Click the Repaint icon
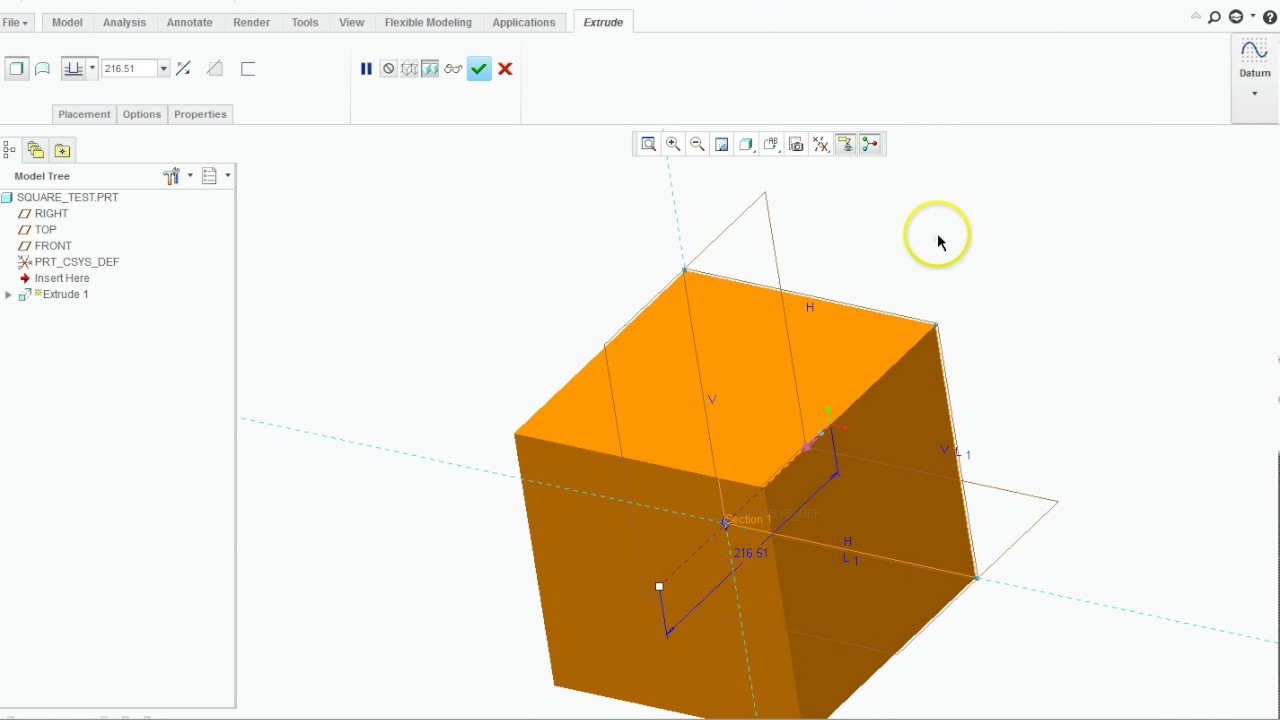 tap(722, 144)
